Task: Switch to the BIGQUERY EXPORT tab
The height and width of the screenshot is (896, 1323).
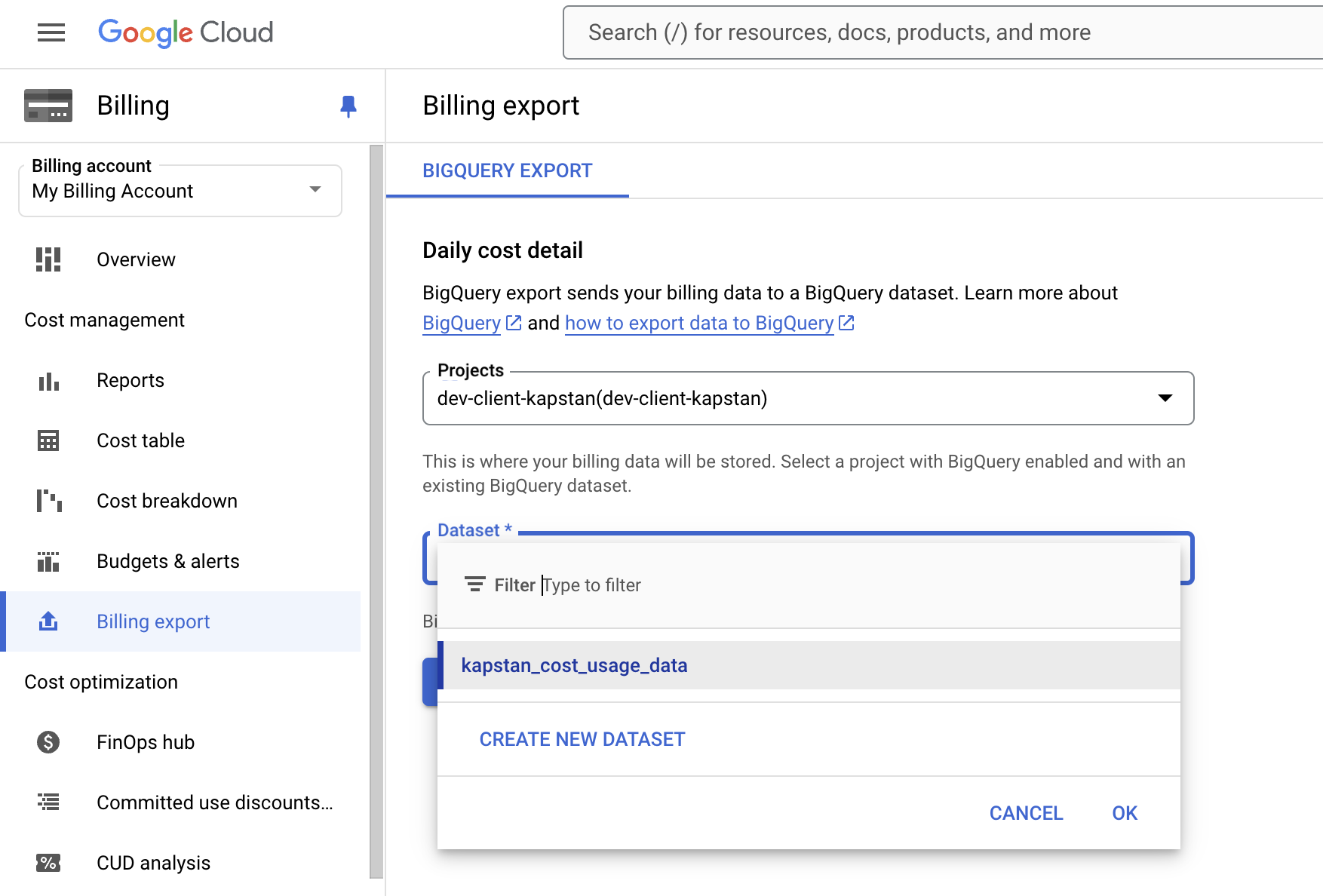Action: pyautogui.click(x=508, y=170)
